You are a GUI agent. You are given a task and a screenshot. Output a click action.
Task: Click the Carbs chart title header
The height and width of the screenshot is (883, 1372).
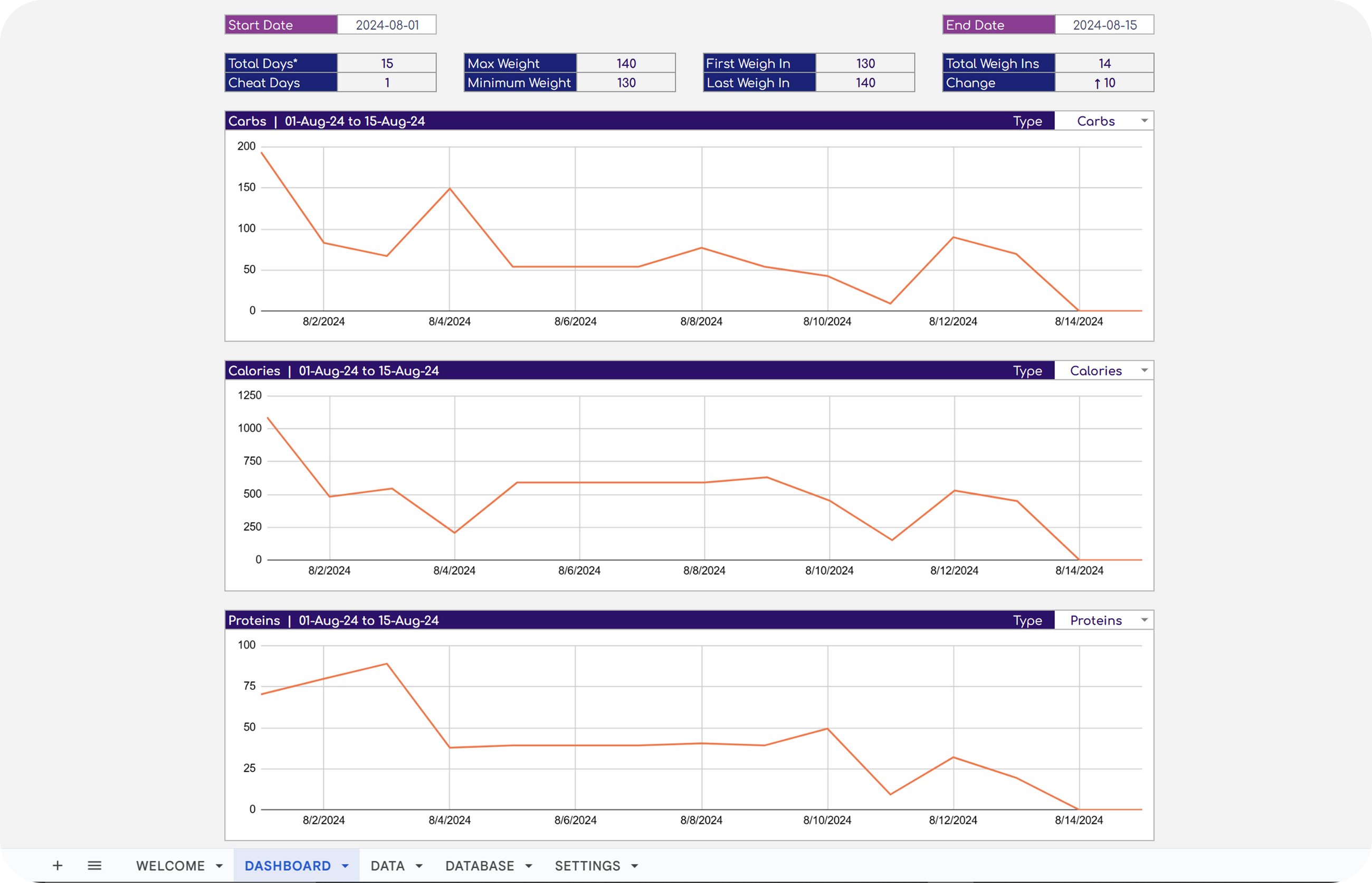coord(326,121)
